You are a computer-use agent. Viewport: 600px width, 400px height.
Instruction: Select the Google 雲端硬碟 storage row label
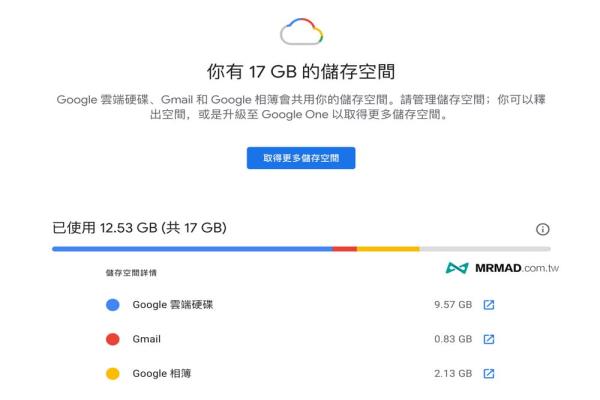(x=173, y=305)
